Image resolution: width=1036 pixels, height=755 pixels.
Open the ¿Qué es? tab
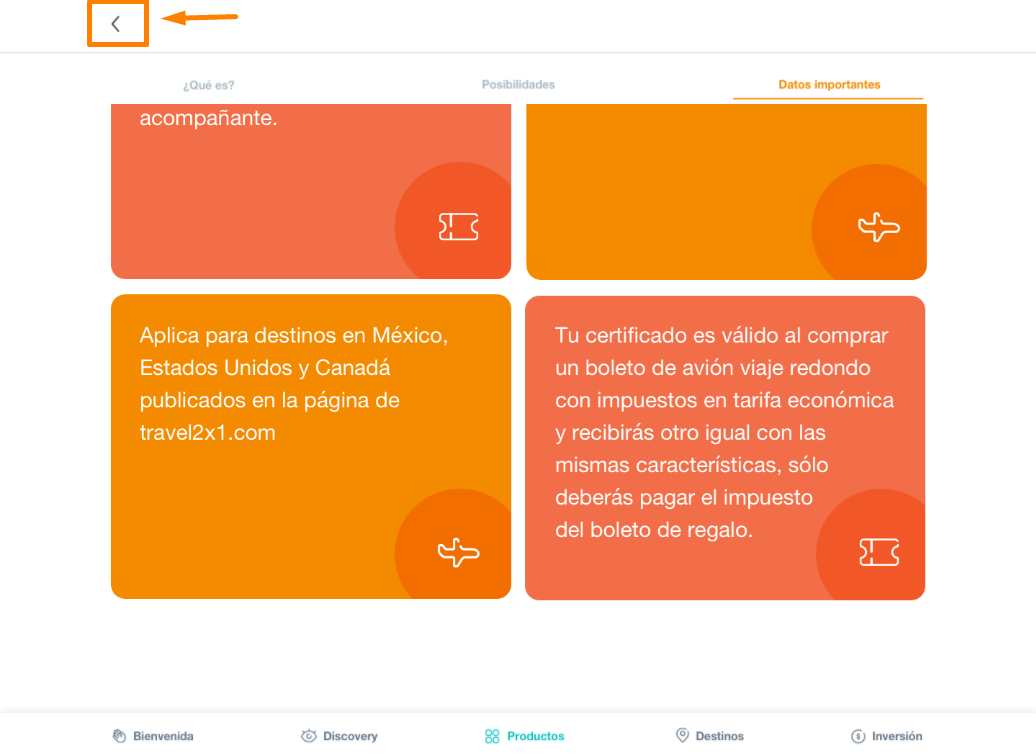pos(209,85)
